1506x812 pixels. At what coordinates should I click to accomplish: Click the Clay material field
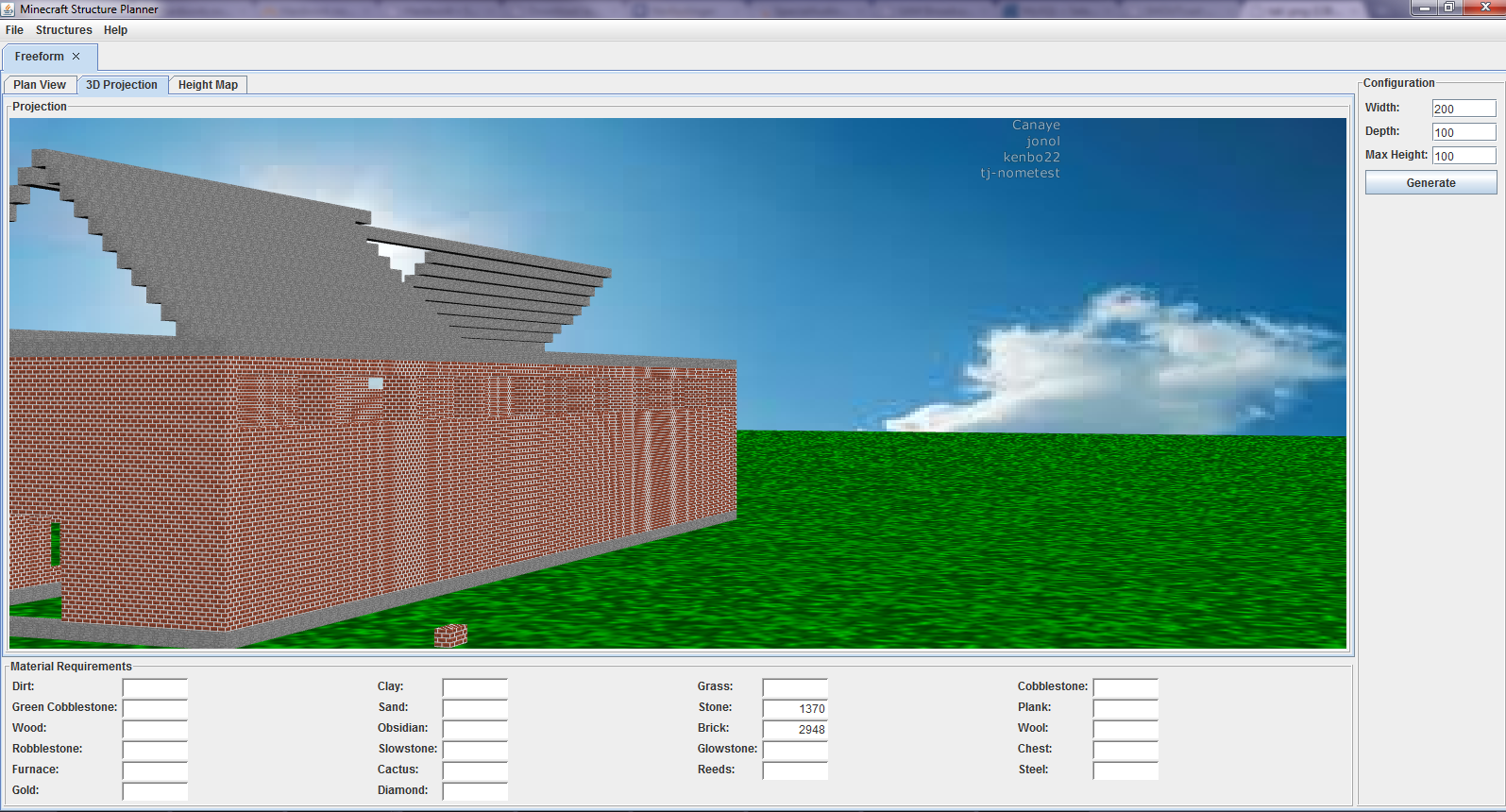tap(475, 687)
